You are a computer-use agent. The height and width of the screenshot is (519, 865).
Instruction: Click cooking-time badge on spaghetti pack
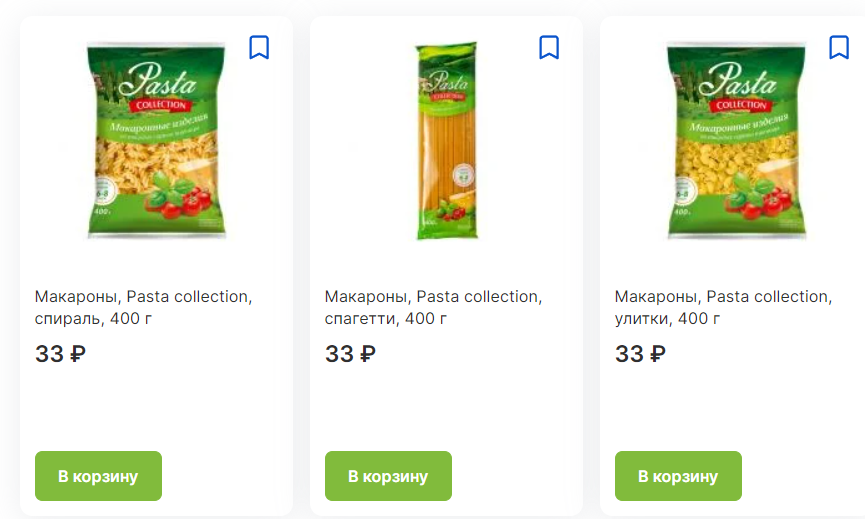pos(463,176)
